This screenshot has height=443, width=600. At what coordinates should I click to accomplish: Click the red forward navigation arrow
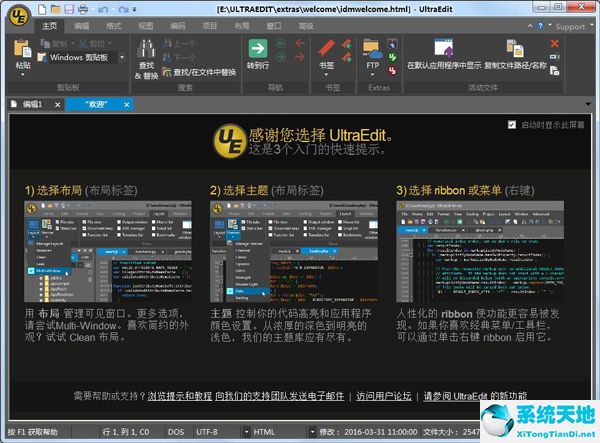point(300,57)
